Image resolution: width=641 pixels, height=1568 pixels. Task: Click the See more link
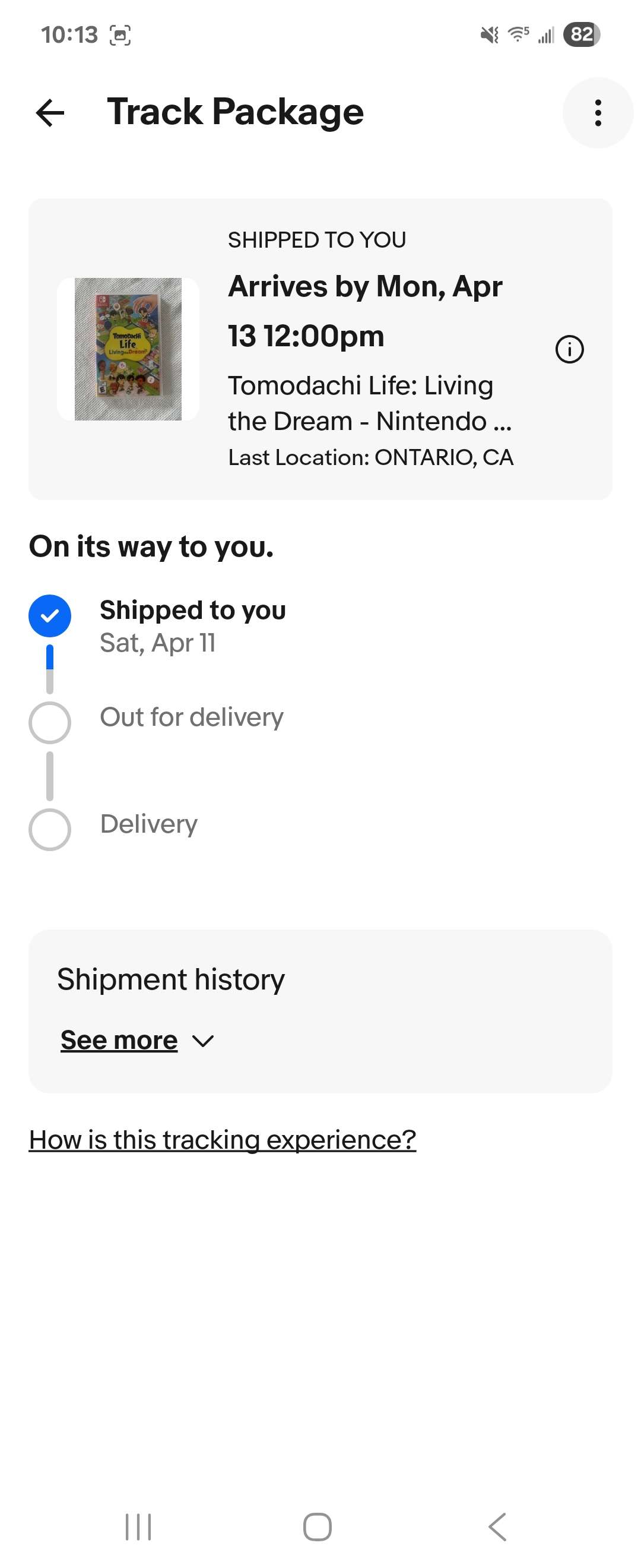[x=119, y=1039]
